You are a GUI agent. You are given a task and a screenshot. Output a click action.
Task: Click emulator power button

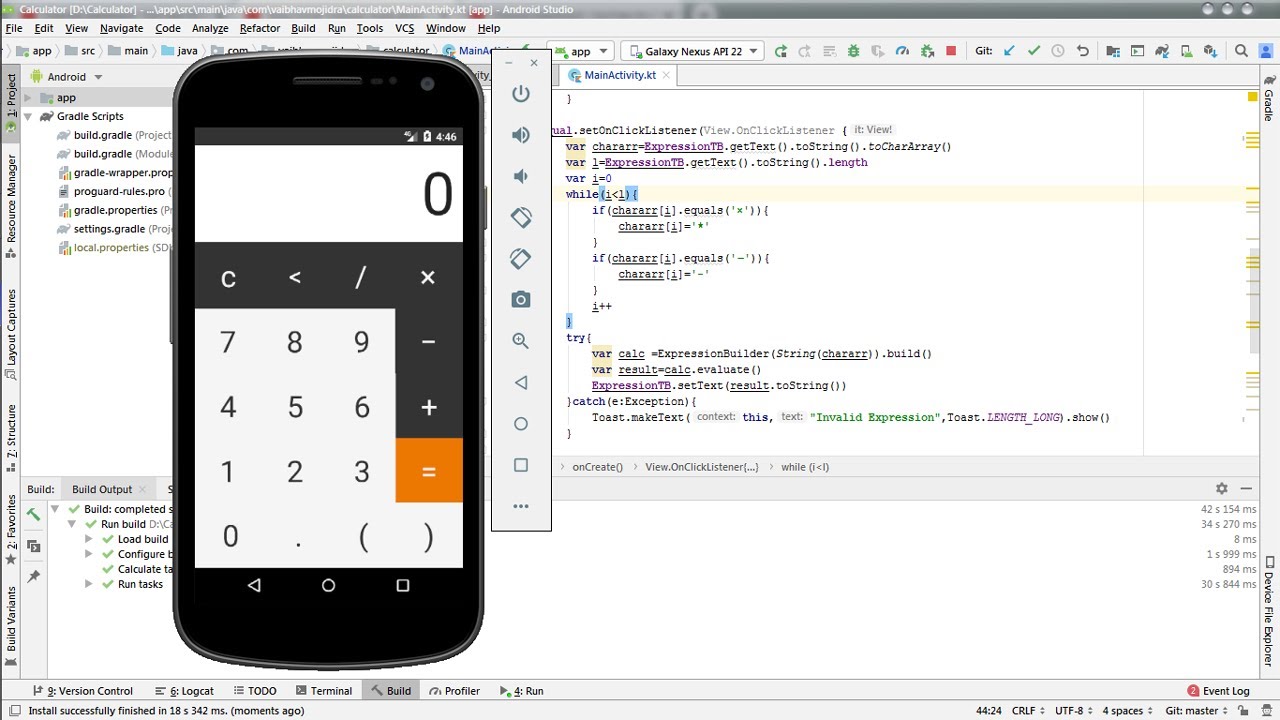(x=520, y=94)
